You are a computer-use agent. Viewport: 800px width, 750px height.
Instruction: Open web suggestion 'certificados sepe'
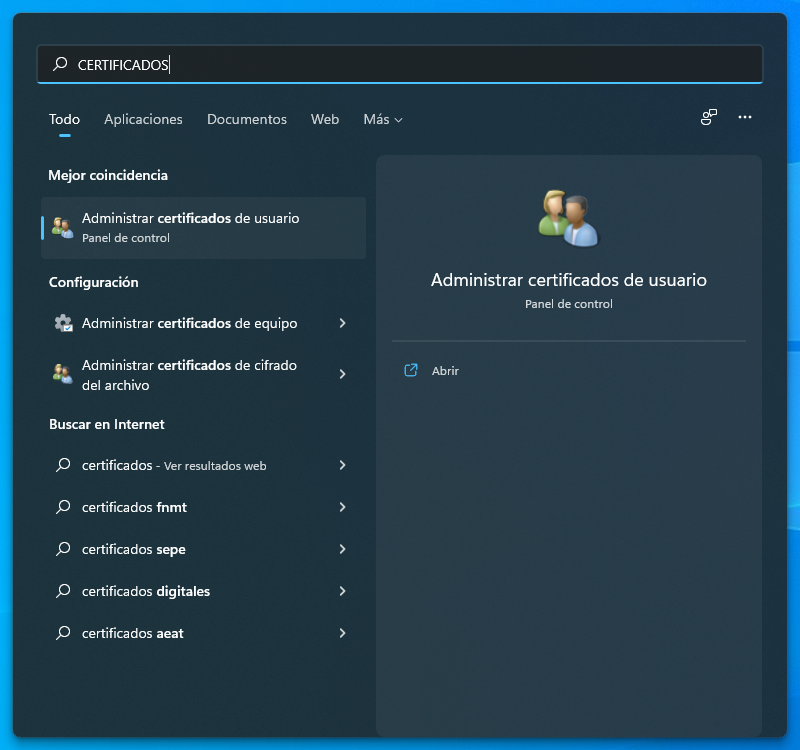[204, 549]
